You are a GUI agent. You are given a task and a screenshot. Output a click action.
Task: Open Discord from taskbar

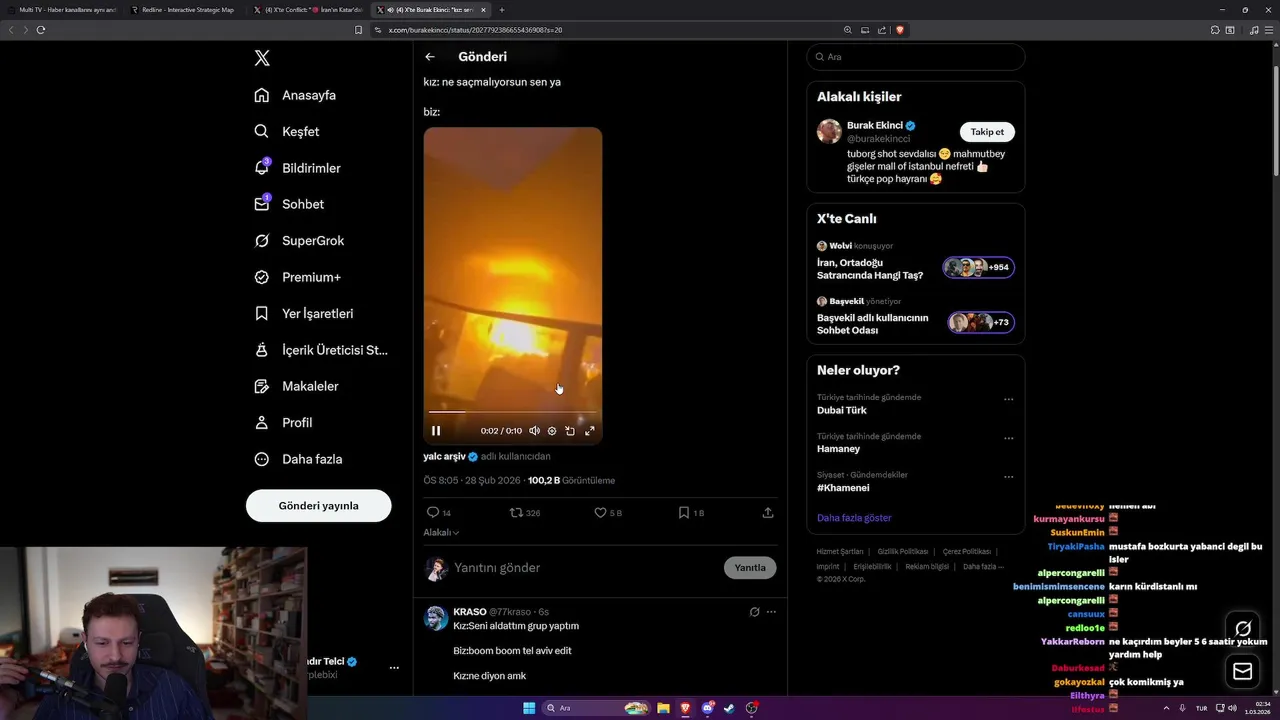point(708,708)
